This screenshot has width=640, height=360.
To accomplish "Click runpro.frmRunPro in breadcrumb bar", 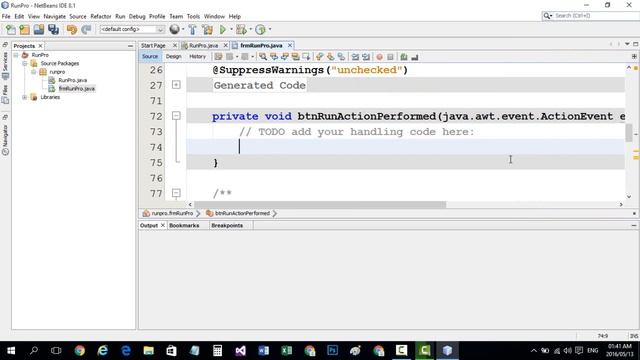I will 172,213.
